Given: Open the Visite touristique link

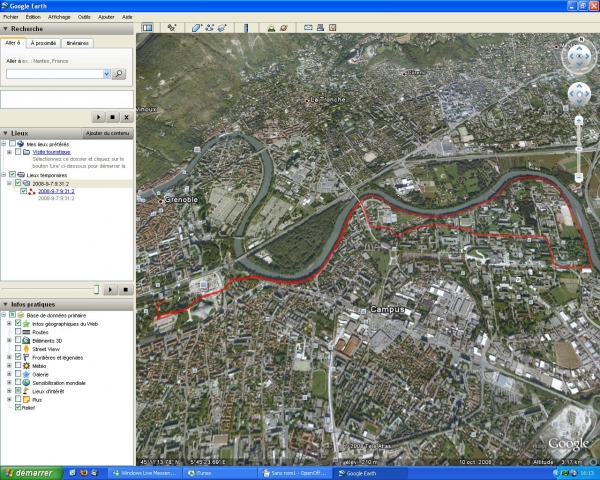Looking at the screenshot, I should tap(51, 152).
